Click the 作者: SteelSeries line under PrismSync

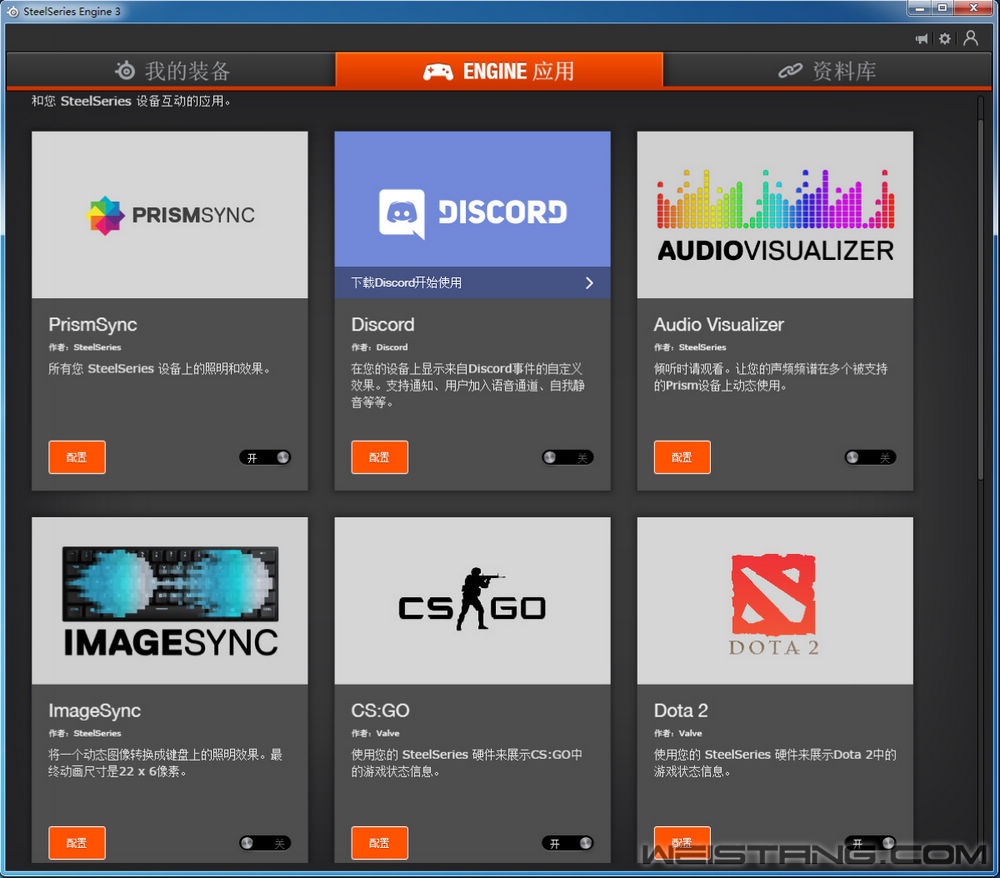pyautogui.click(x=85, y=348)
